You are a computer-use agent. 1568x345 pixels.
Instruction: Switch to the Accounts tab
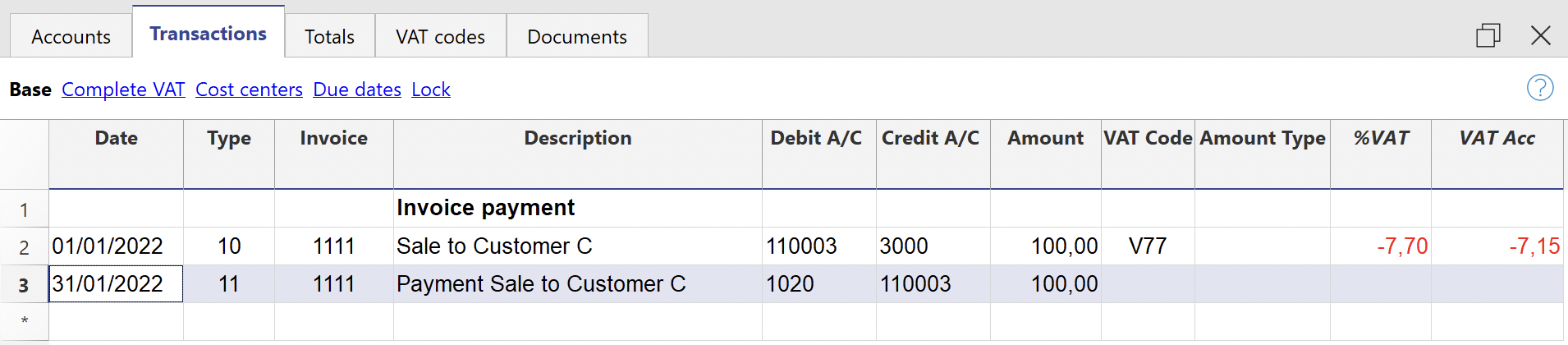[x=71, y=37]
